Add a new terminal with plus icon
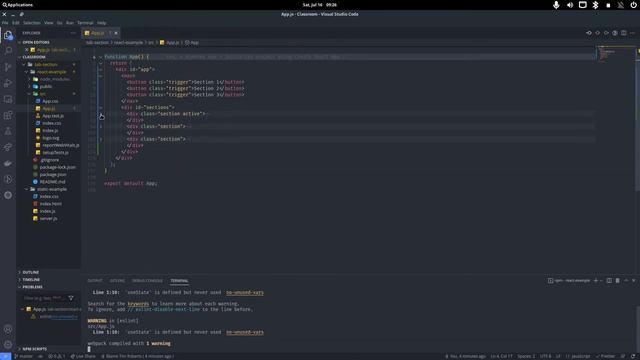 point(596,281)
